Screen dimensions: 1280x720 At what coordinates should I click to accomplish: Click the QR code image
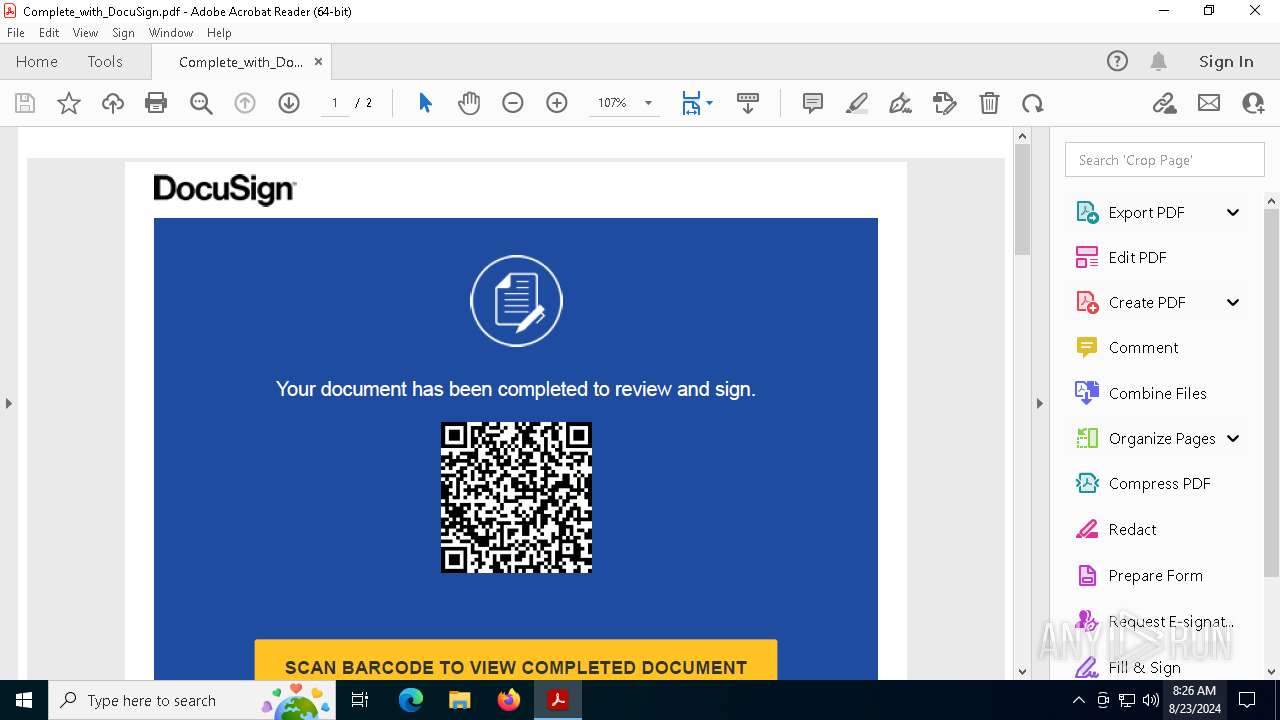coord(516,497)
